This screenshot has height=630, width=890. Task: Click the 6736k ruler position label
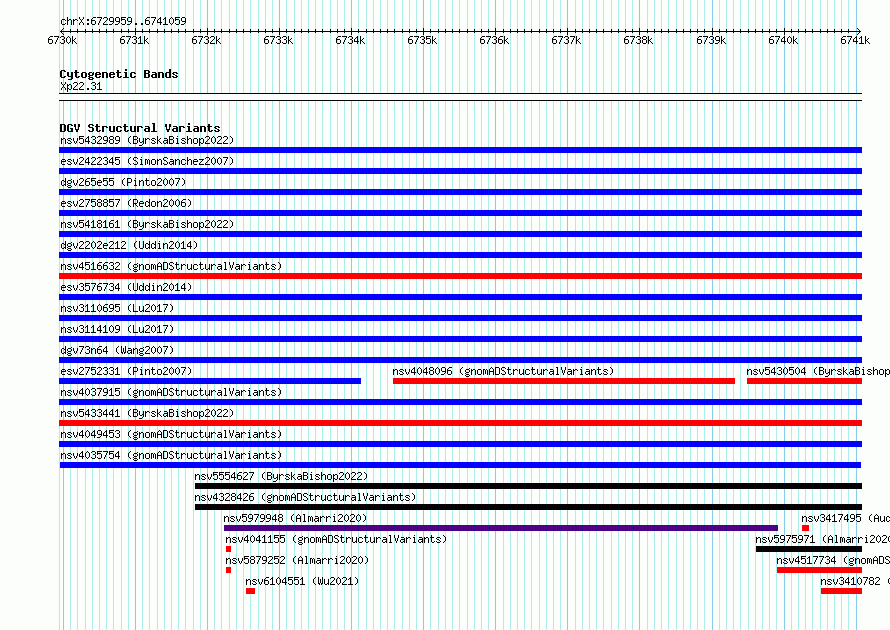tap(494, 40)
